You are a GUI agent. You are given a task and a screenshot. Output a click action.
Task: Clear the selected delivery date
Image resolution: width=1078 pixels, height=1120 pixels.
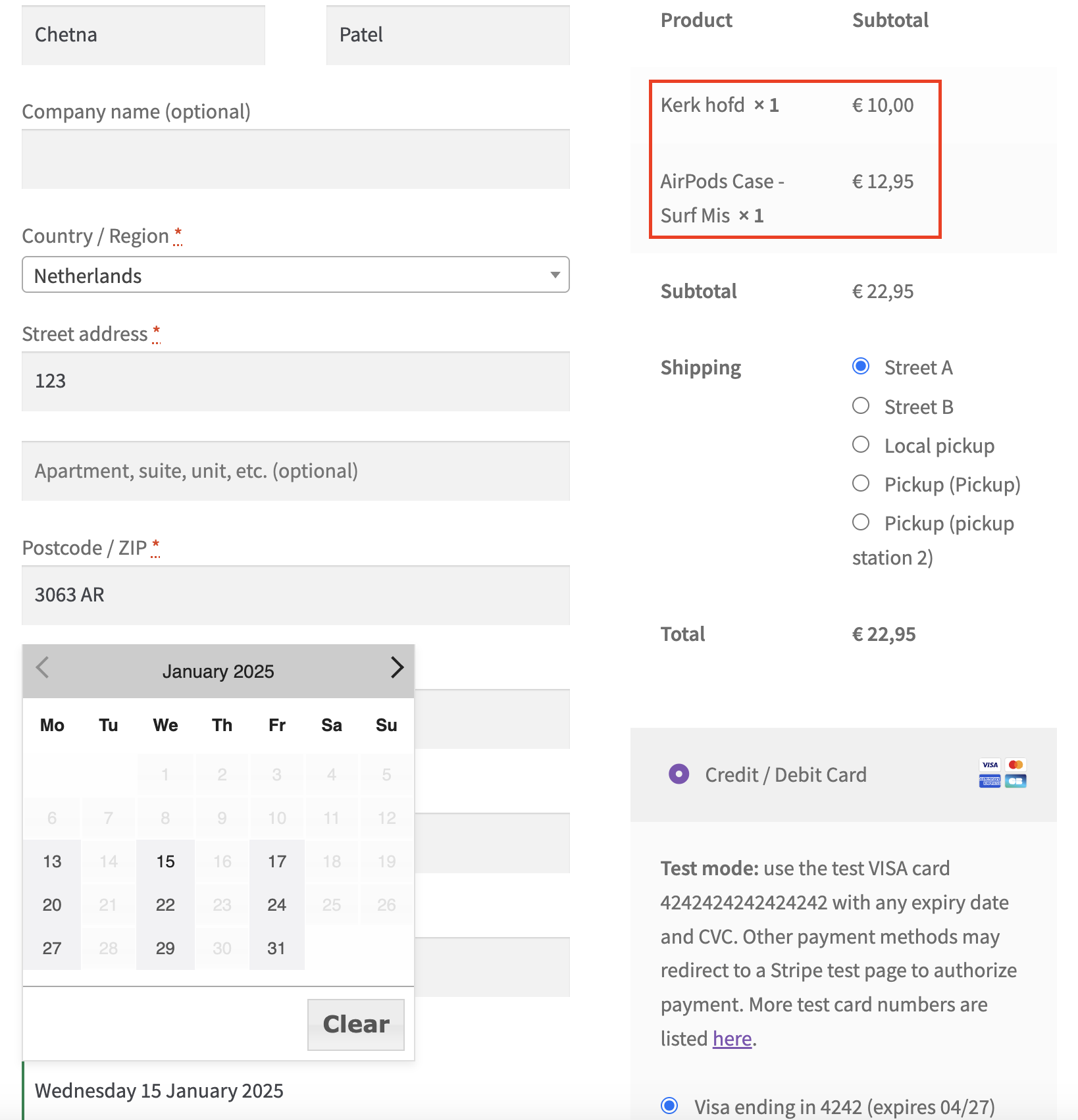[x=356, y=1025]
